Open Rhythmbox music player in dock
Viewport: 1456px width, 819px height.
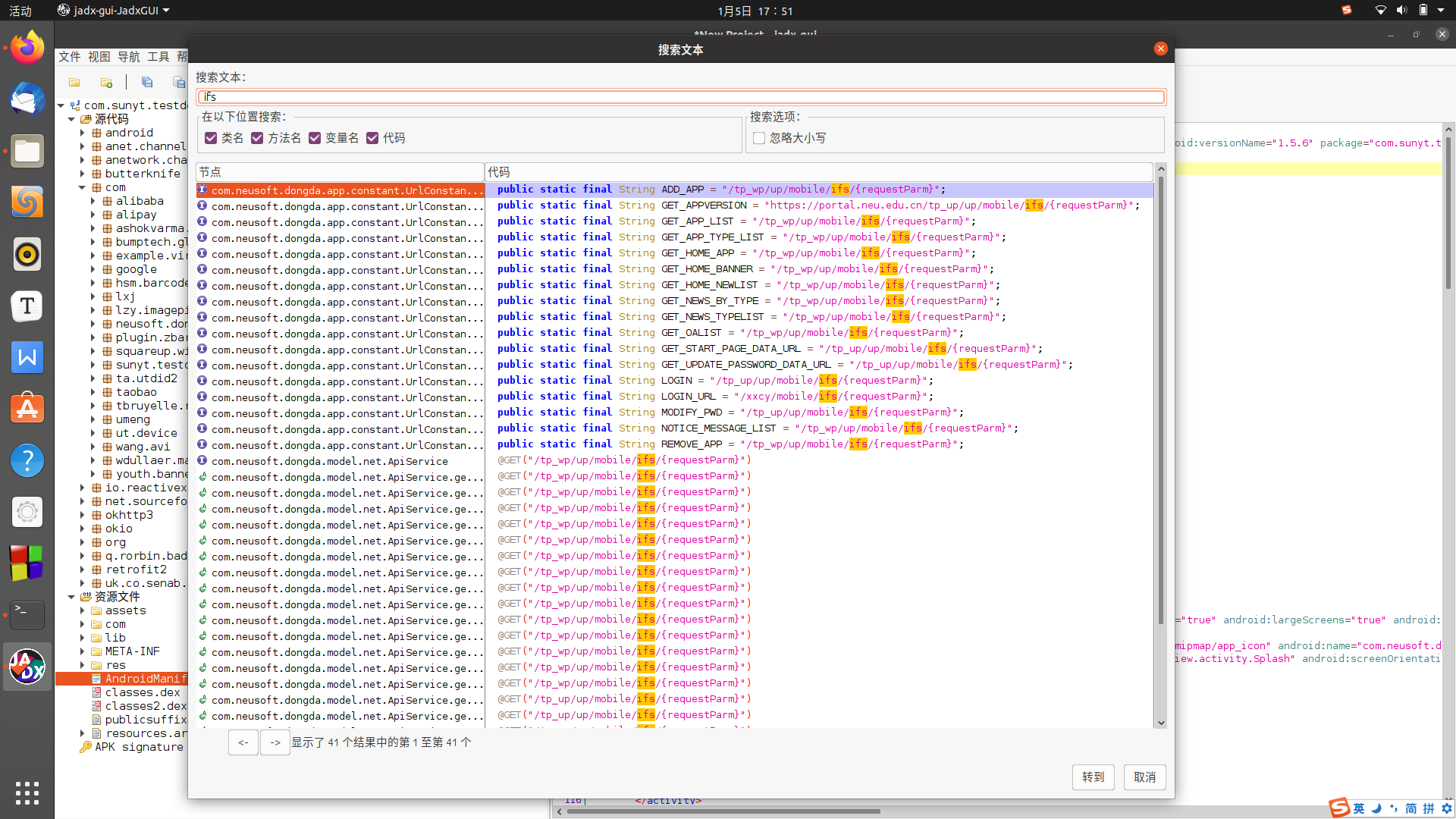tap(27, 254)
